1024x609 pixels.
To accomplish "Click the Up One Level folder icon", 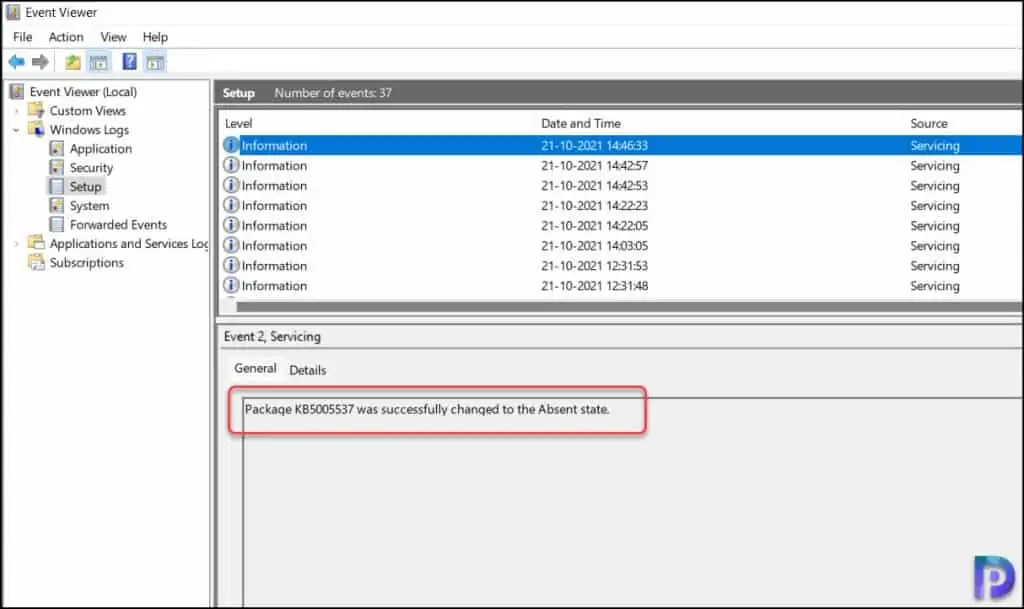I will coord(72,62).
